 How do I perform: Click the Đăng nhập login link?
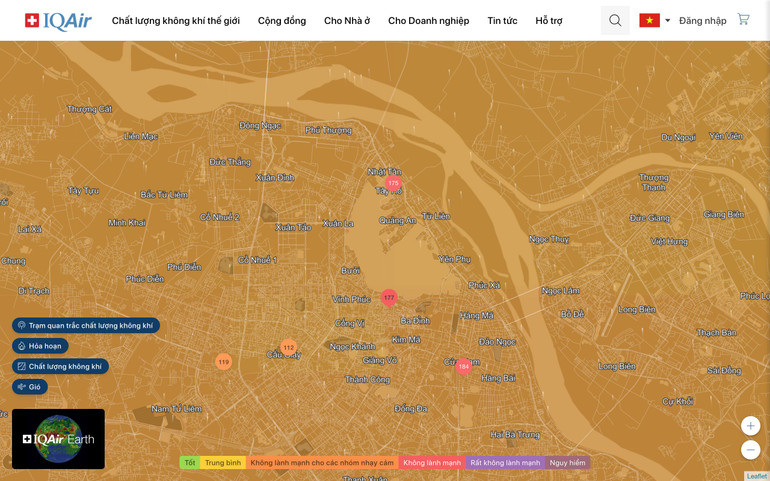coord(702,20)
